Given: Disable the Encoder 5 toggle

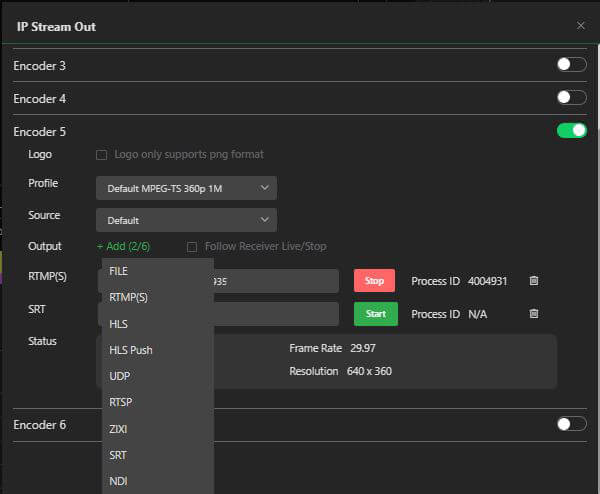Looking at the screenshot, I should (x=571, y=131).
